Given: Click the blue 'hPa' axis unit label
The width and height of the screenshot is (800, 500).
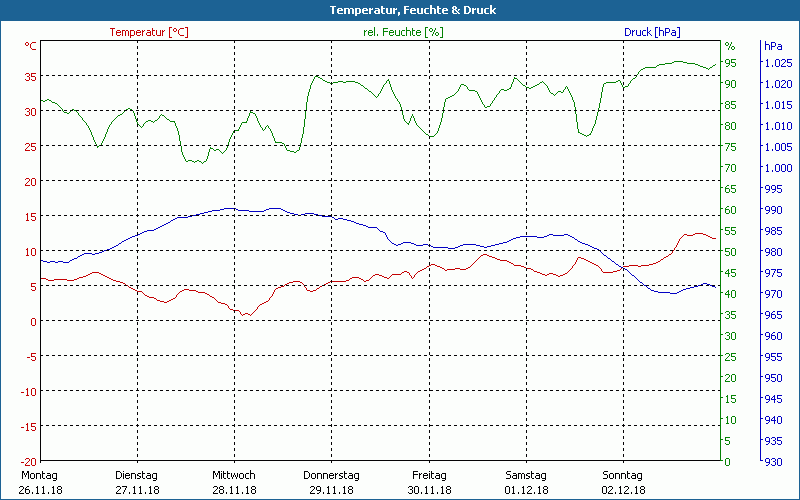Looking at the screenshot, I should (773, 46).
